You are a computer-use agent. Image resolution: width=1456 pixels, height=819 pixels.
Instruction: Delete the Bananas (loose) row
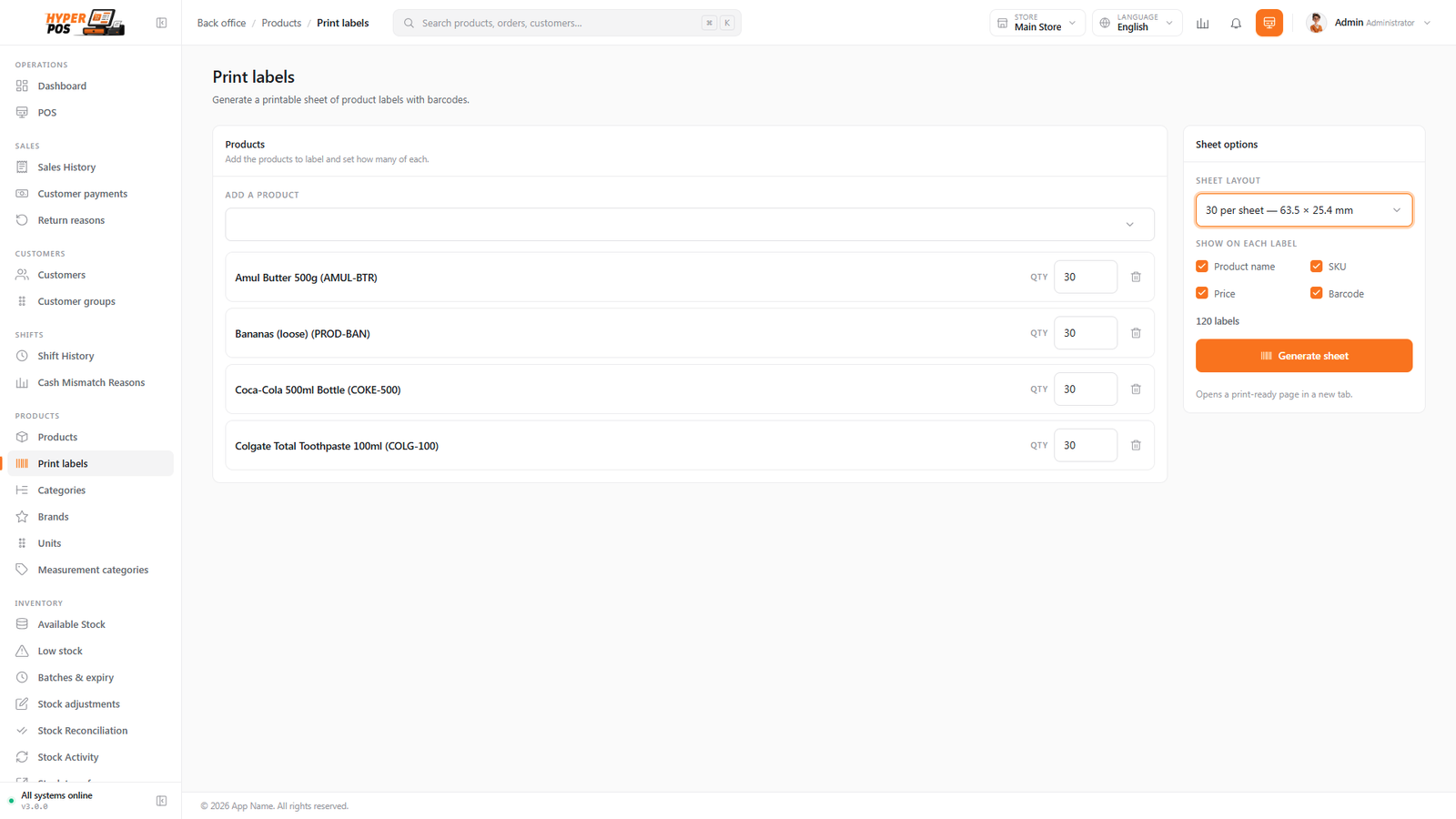[x=1136, y=333]
